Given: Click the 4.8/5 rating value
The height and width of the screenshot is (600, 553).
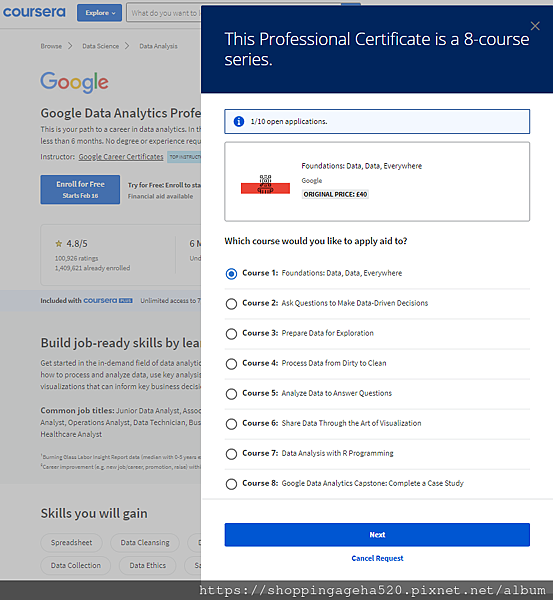Looking at the screenshot, I should point(77,243).
